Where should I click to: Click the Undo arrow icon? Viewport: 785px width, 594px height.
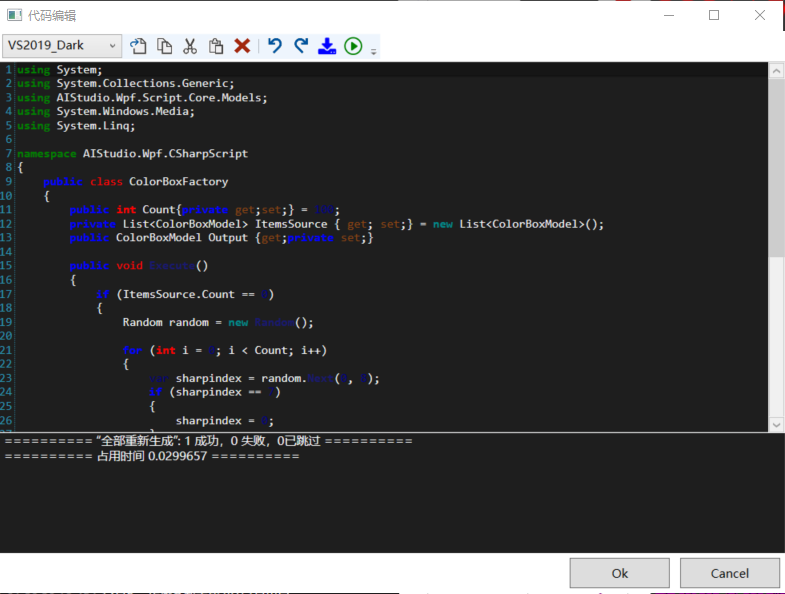(275, 46)
